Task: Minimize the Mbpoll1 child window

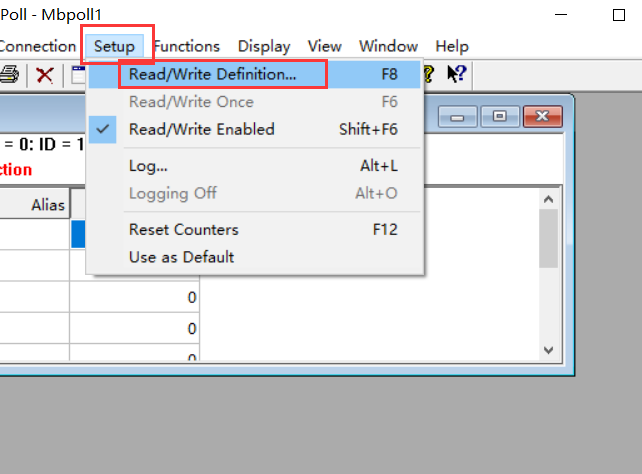Action: click(457, 117)
